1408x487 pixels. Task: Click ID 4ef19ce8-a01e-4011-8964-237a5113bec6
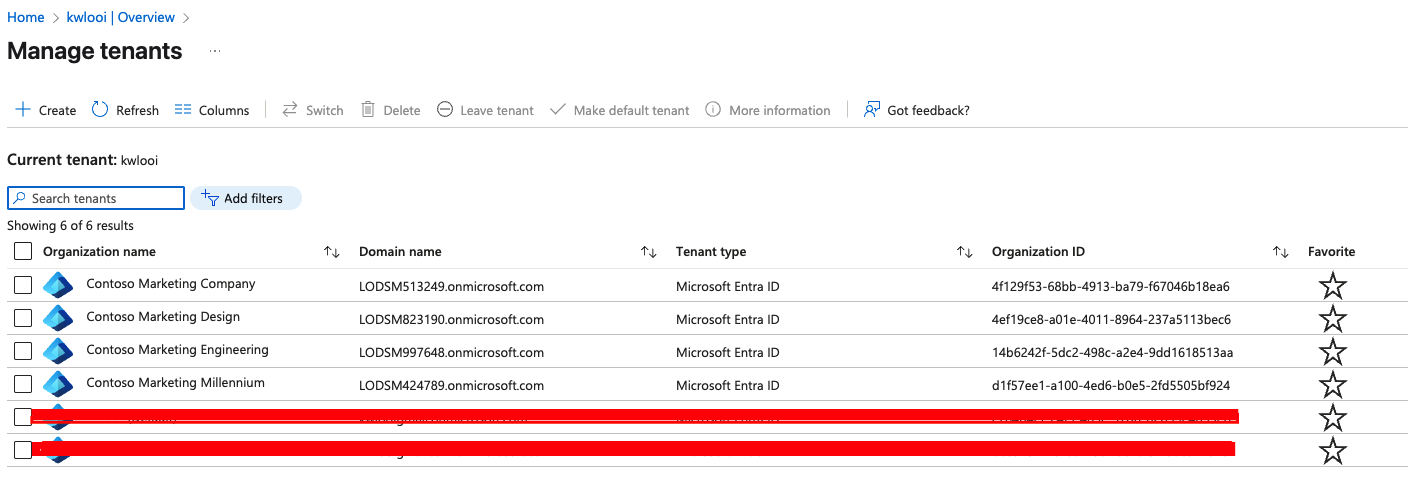(x=1111, y=320)
